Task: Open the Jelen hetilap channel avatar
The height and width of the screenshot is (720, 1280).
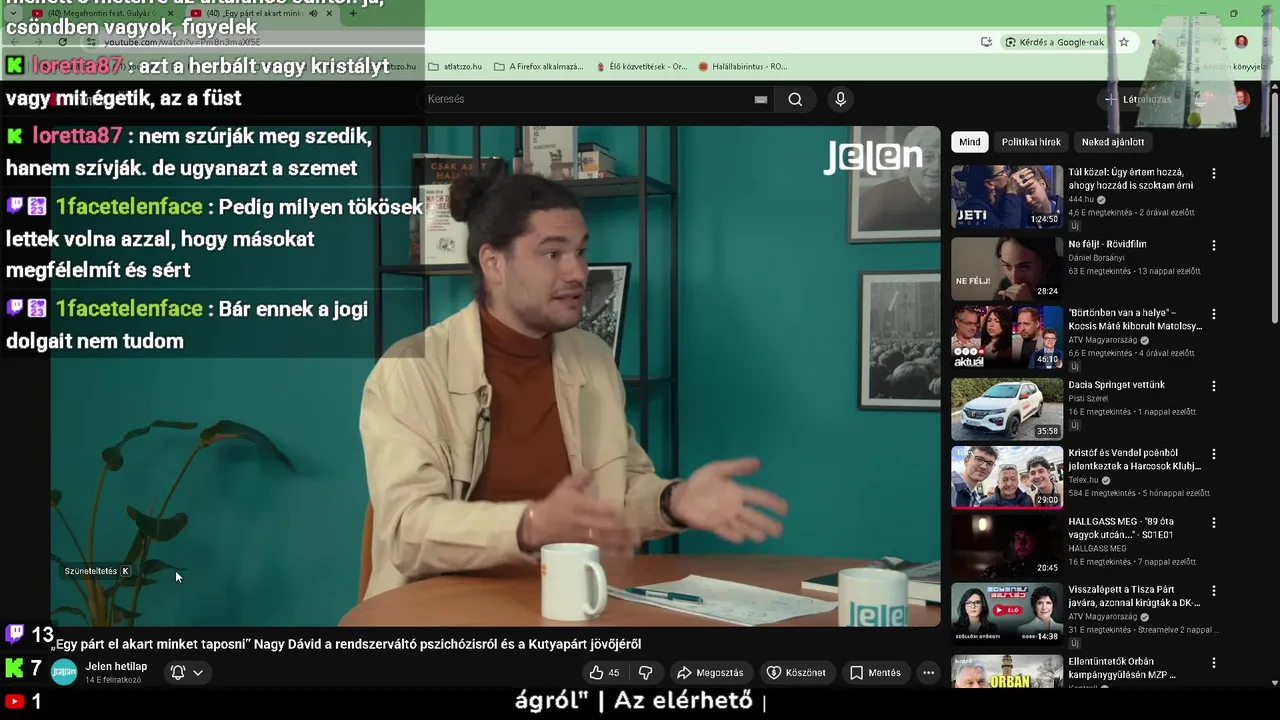Action: pos(64,673)
